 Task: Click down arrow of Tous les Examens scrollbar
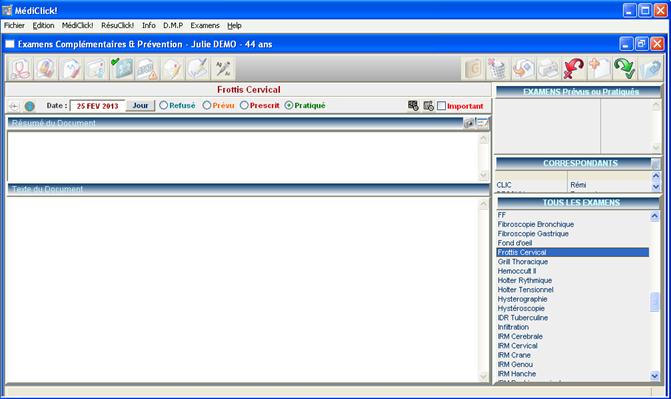click(654, 376)
